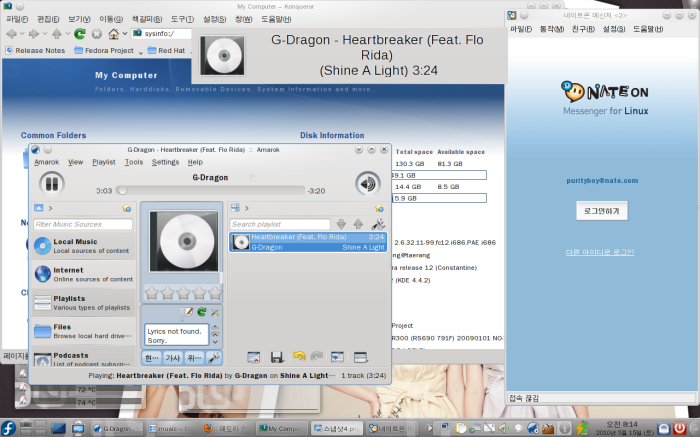Switch to the My Comput… taskbar entry
The width and height of the screenshot is (700, 437).
(283, 429)
